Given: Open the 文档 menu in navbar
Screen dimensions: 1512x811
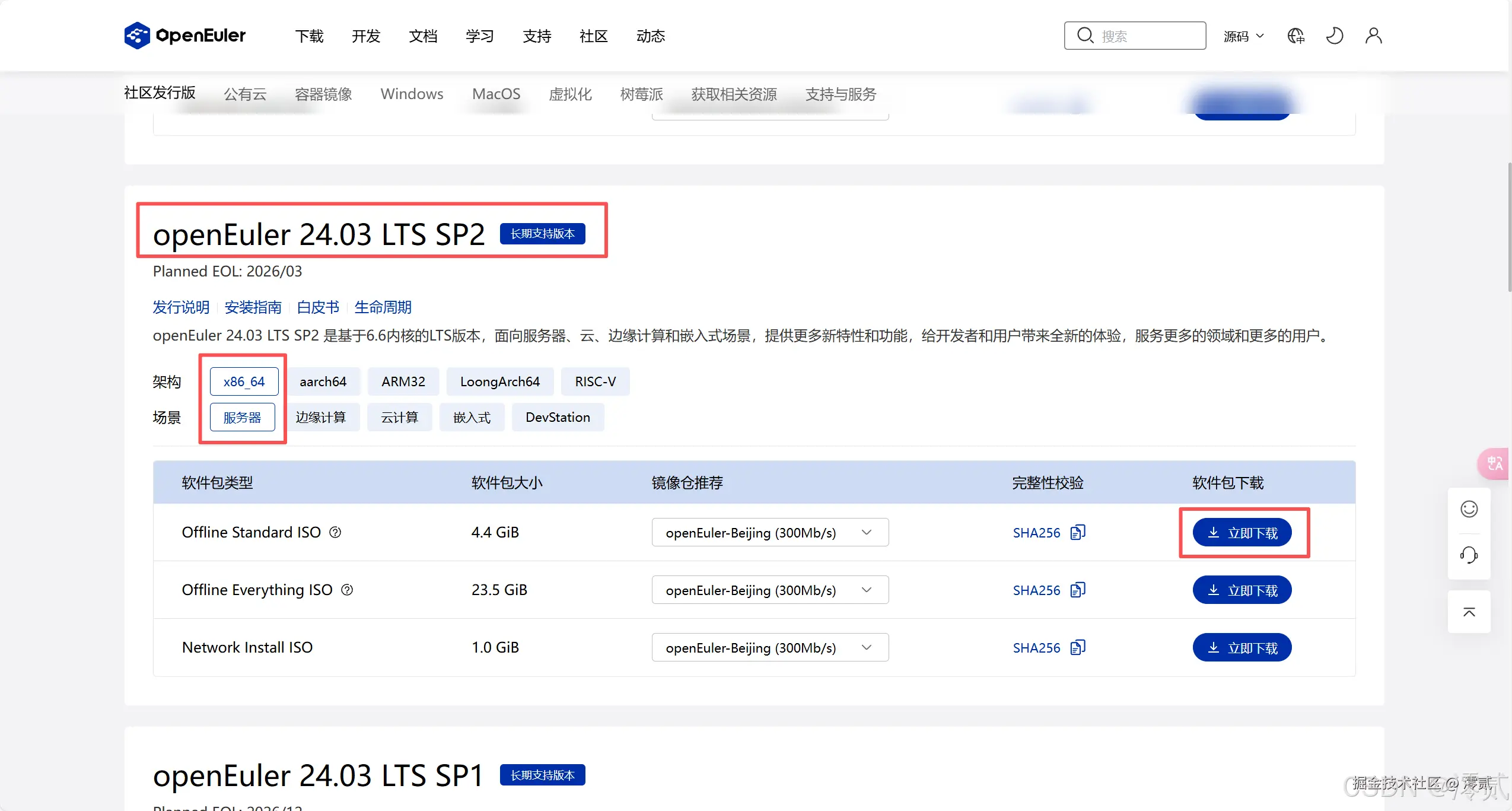Looking at the screenshot, I should 423,36.
